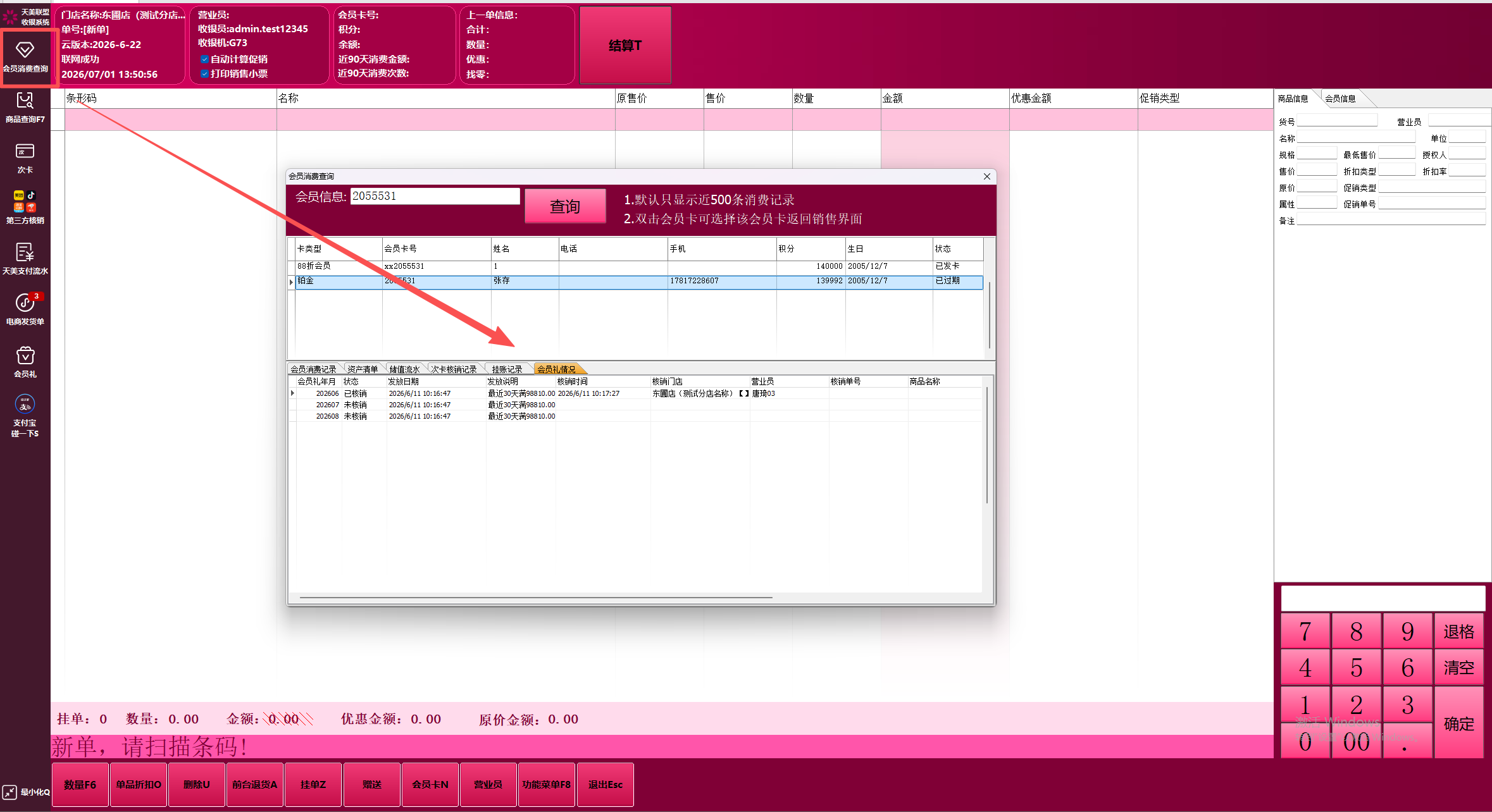Switch to the 会员信息 tab on right panel
This screenshot has height=812, width=1492.
pyautogui.click(x=1340, y=98)
